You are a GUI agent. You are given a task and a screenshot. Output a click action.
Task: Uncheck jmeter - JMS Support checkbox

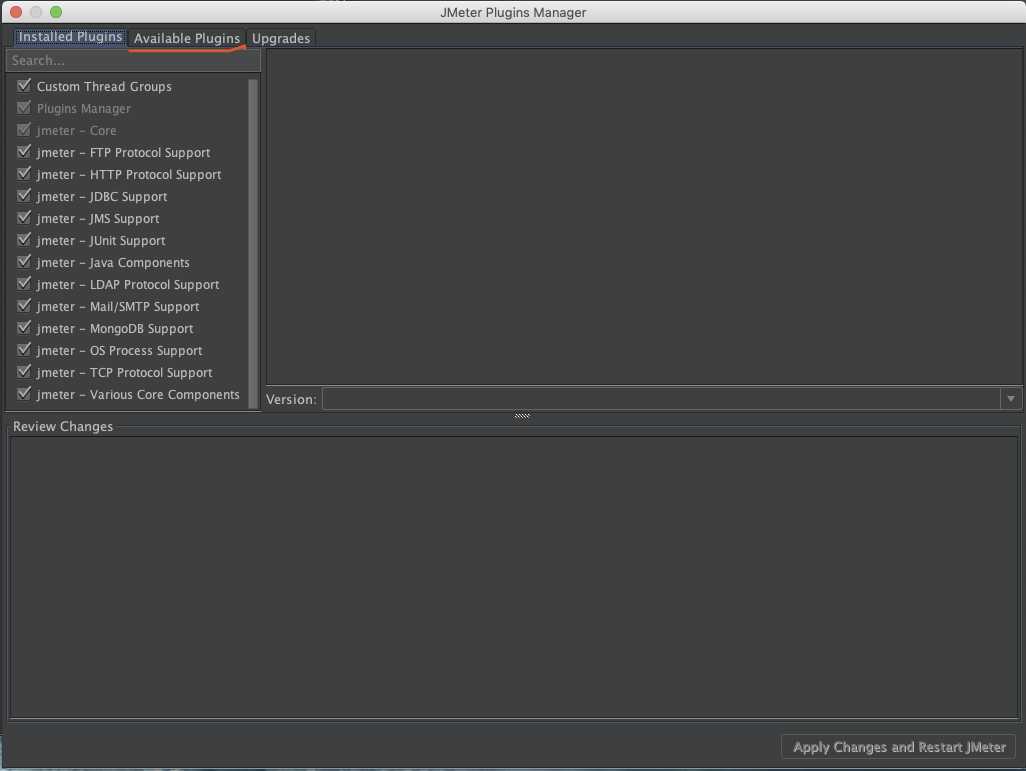[x=24, y=217]
